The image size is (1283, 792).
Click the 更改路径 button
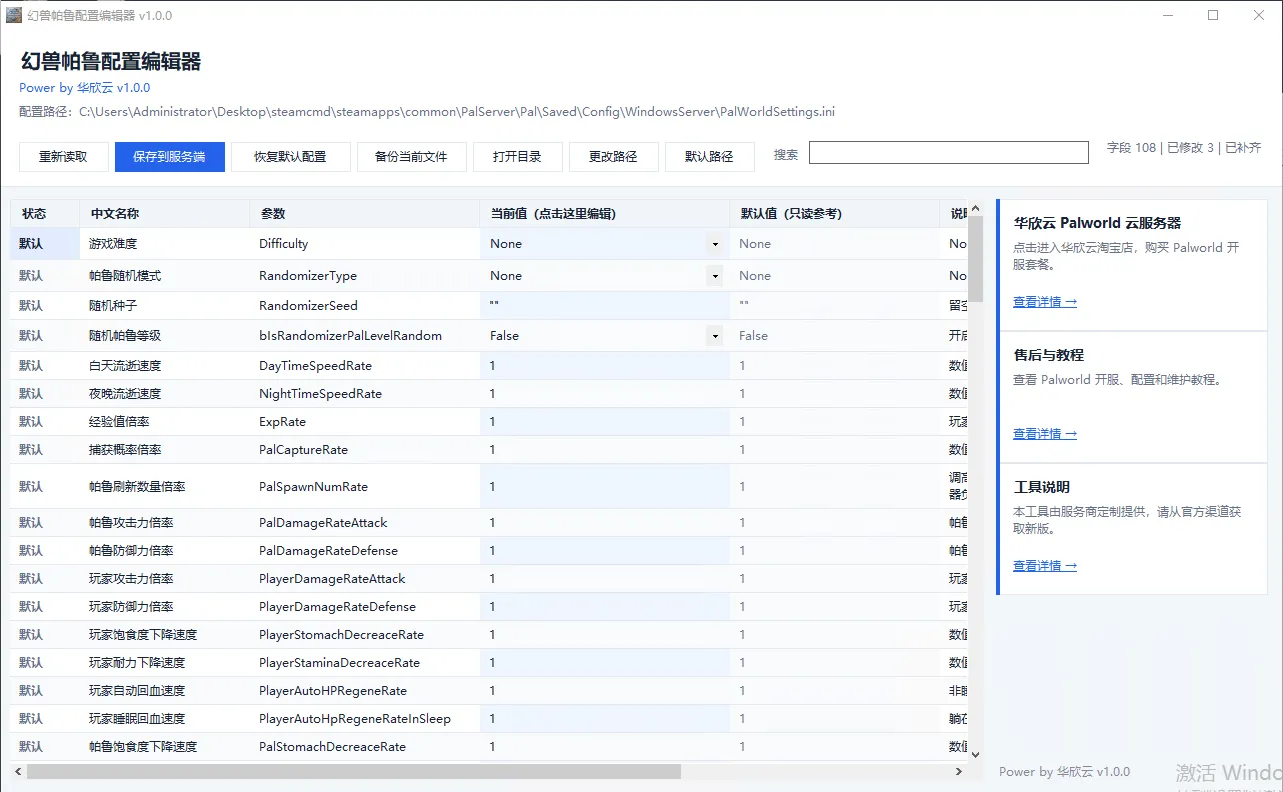click(x=613, y=157)
